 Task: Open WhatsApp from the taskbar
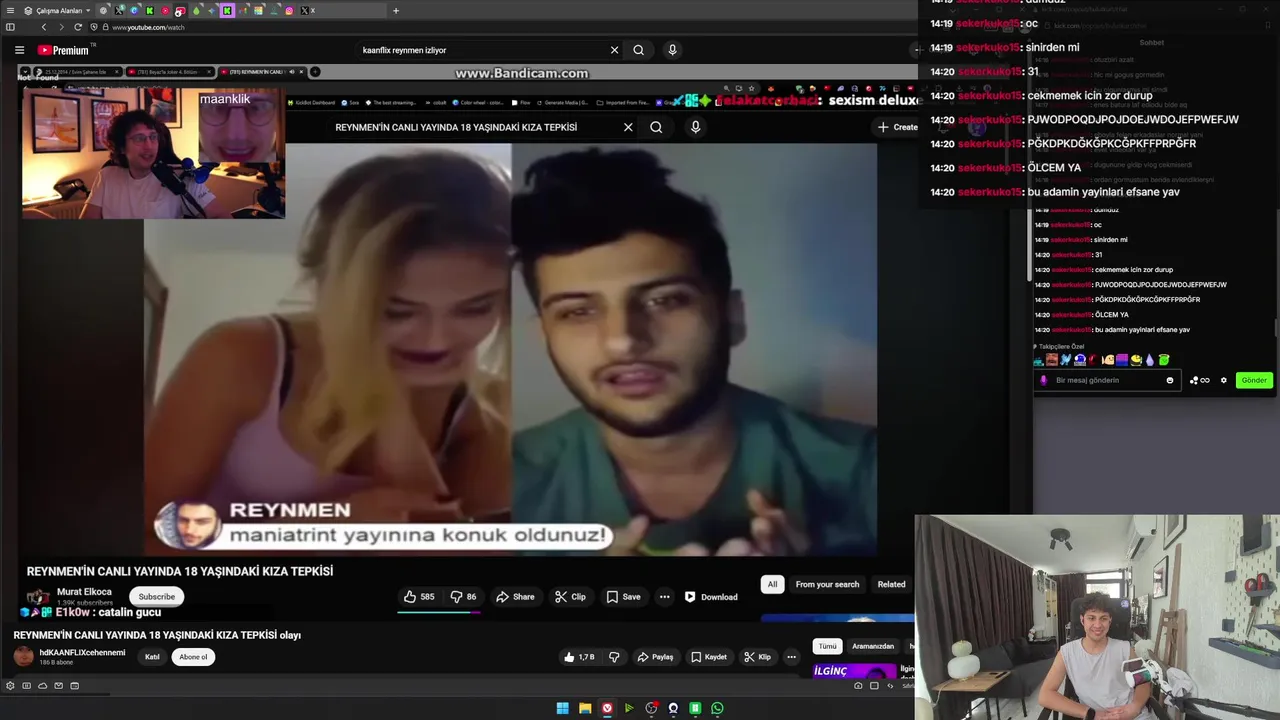717,708
